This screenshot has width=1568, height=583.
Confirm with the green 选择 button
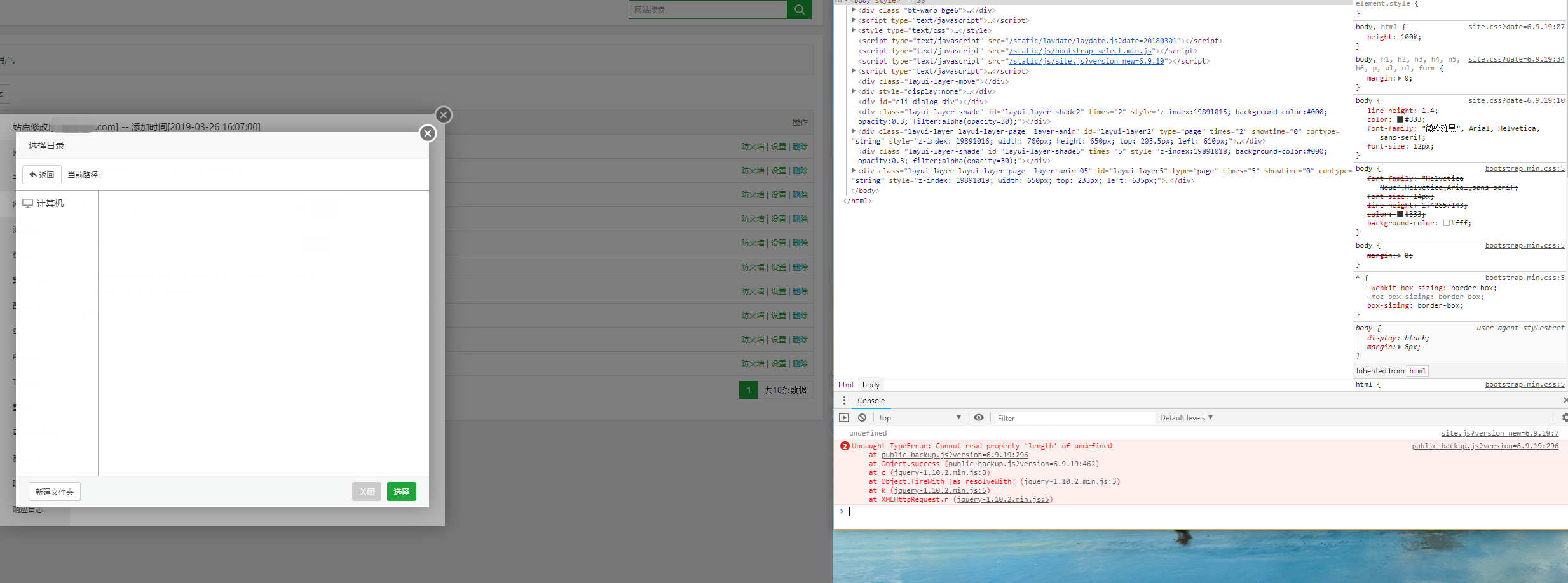tap(402, 492)
